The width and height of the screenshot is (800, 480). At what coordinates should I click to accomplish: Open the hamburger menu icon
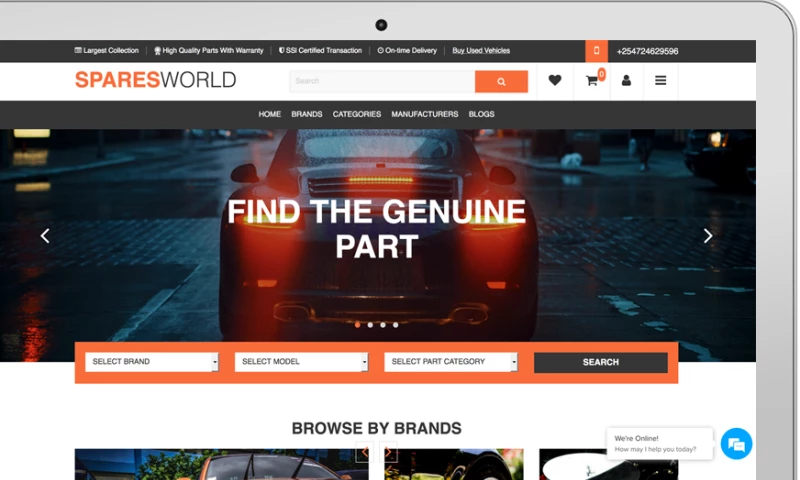660,81
